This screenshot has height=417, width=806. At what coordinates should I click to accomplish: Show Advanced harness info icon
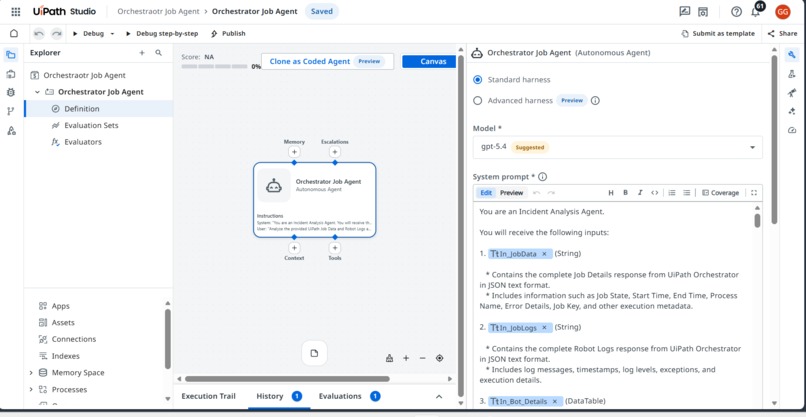[595, 101]
